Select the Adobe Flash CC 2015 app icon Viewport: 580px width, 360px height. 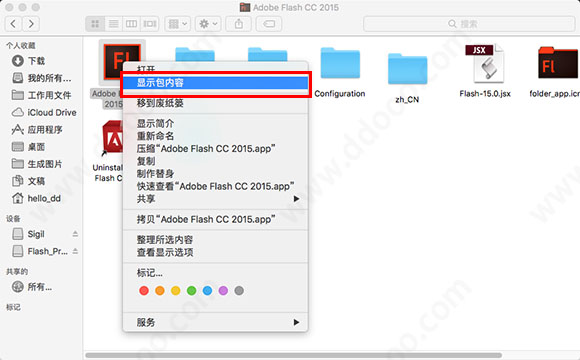[x=122, y=62]
